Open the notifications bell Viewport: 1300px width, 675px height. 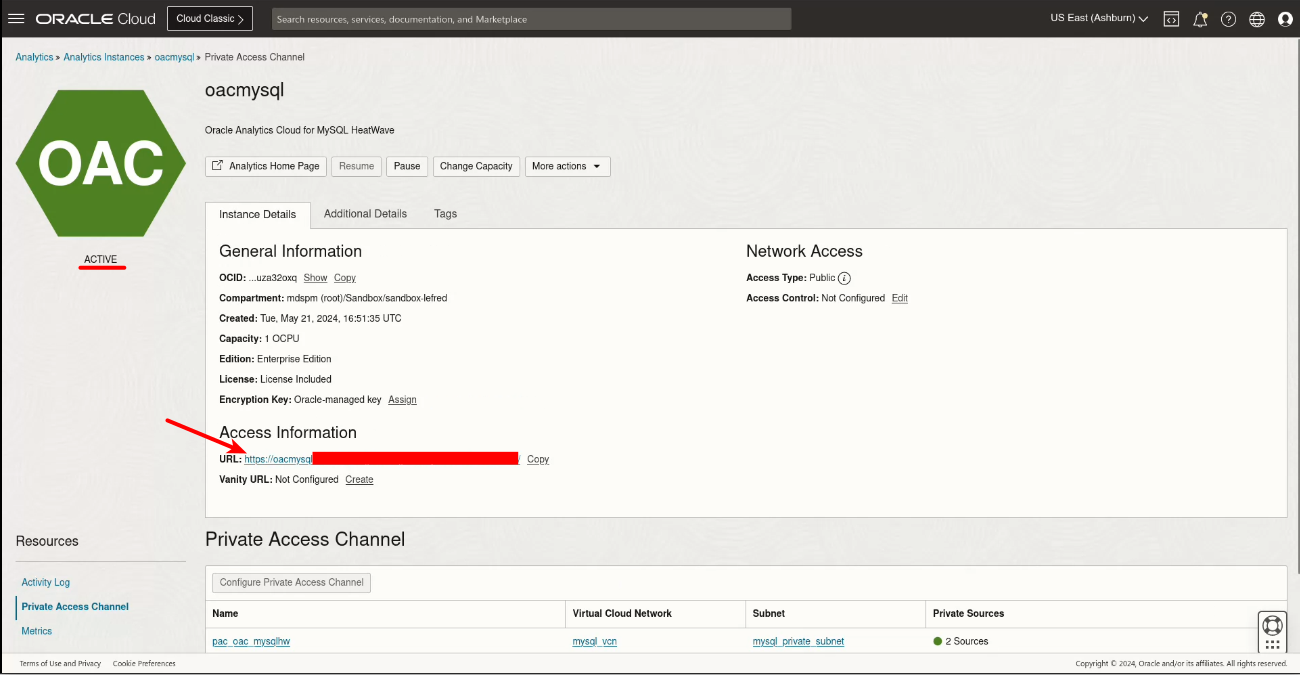[x=1200, y=19]
